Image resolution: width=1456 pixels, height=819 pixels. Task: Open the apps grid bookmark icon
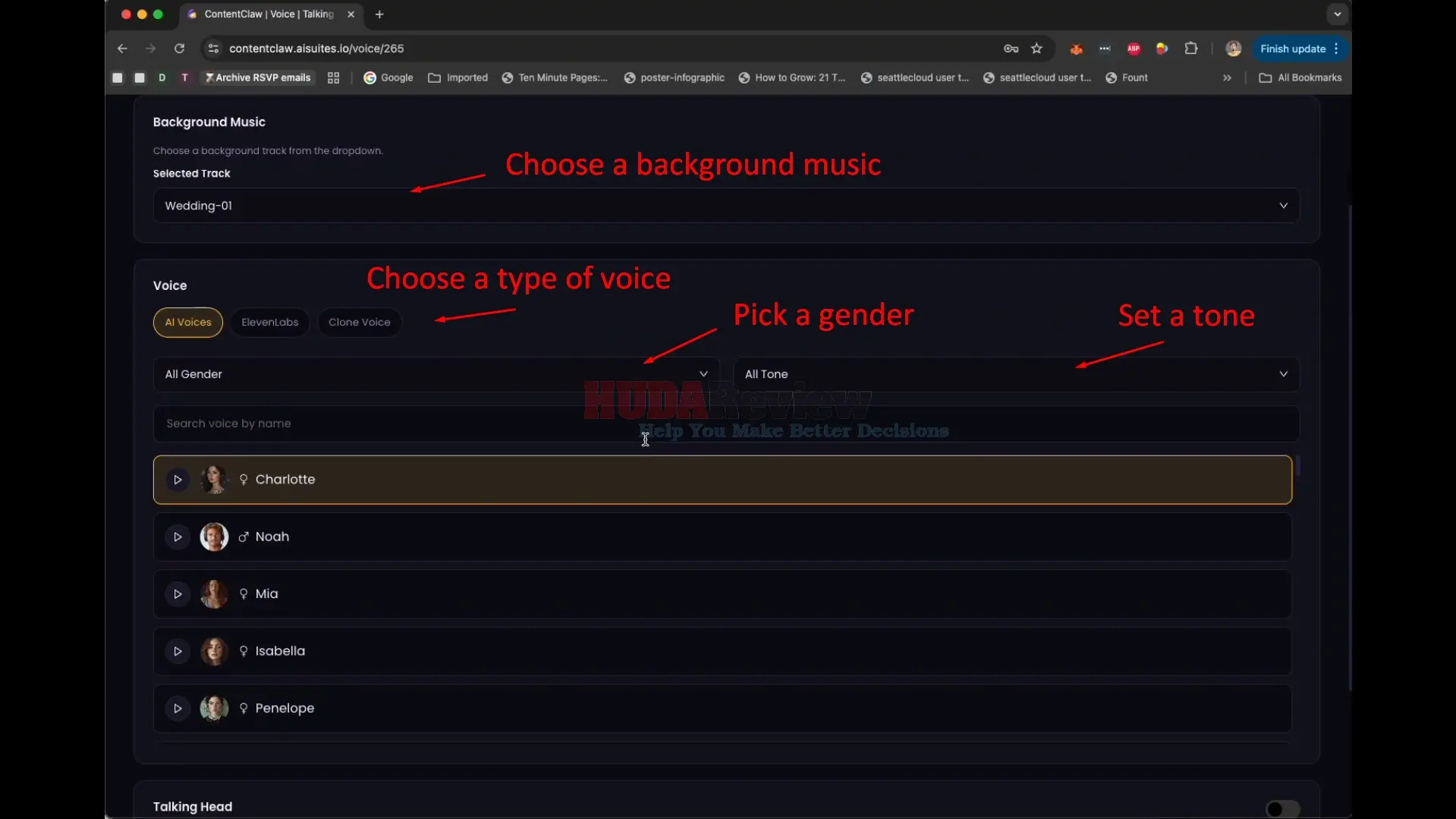[333, 77]
